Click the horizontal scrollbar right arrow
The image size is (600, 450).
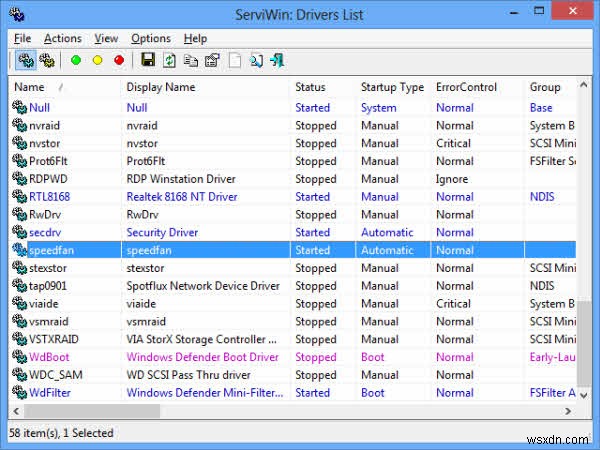coord(568,411)
